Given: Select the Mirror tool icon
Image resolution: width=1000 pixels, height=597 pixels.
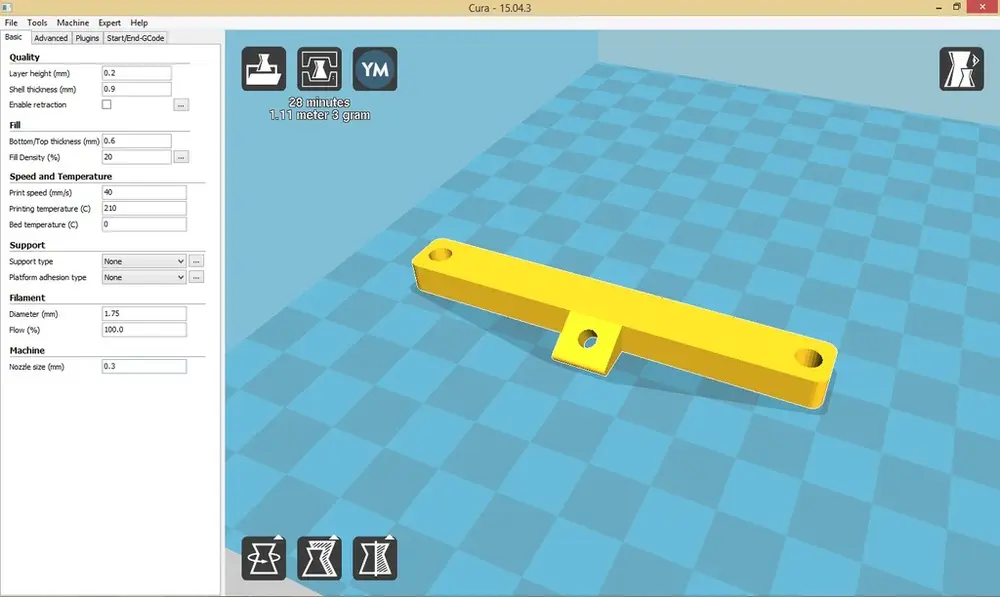Looking at the screenshot, I should (x=375, y=558).
